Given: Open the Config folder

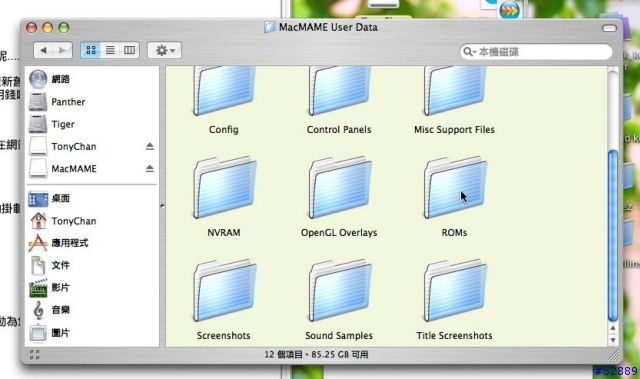Looking at the screenshot, I should click(224, 91).
